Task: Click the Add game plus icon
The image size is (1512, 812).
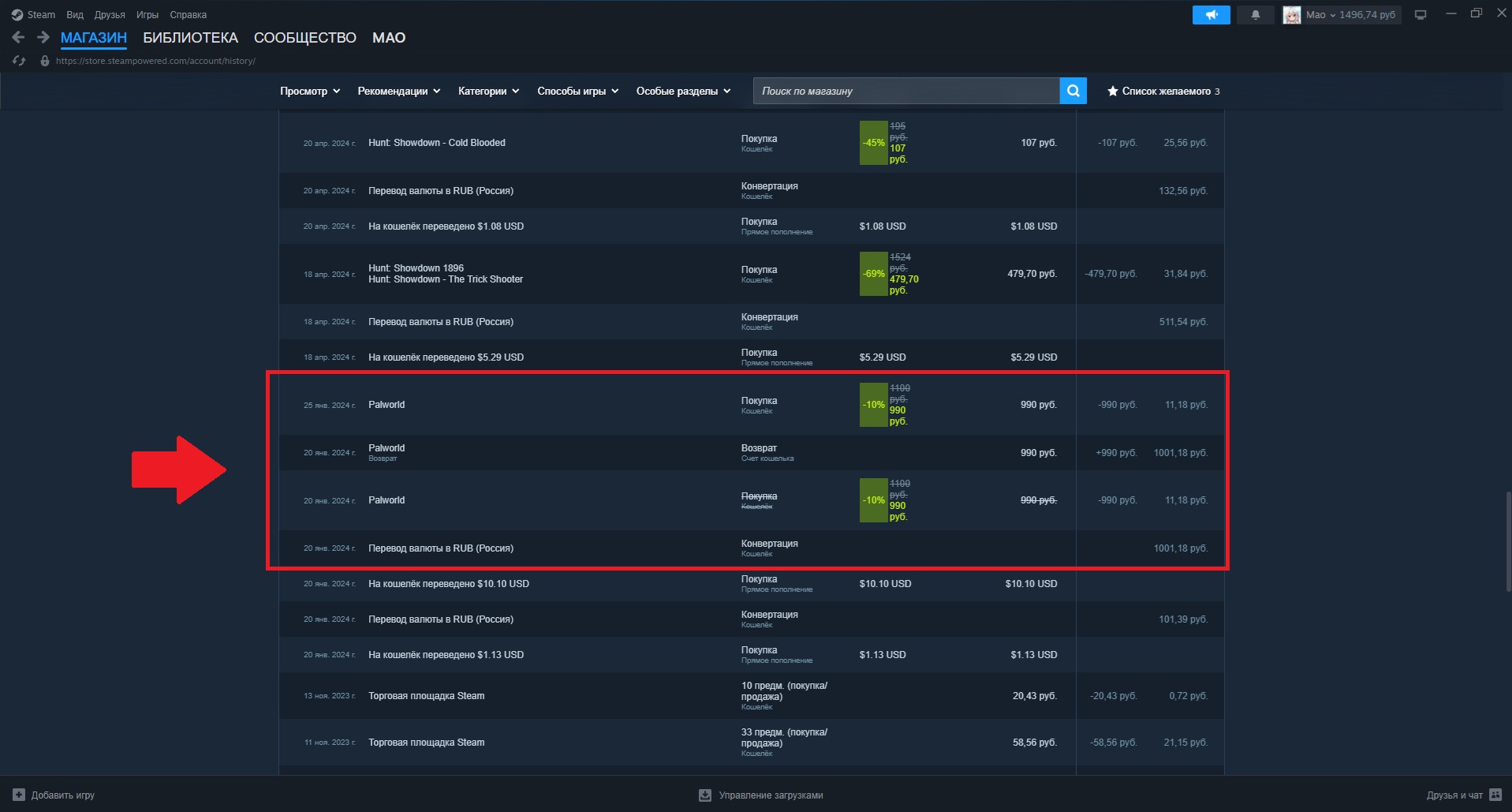Action: [19, 795]
